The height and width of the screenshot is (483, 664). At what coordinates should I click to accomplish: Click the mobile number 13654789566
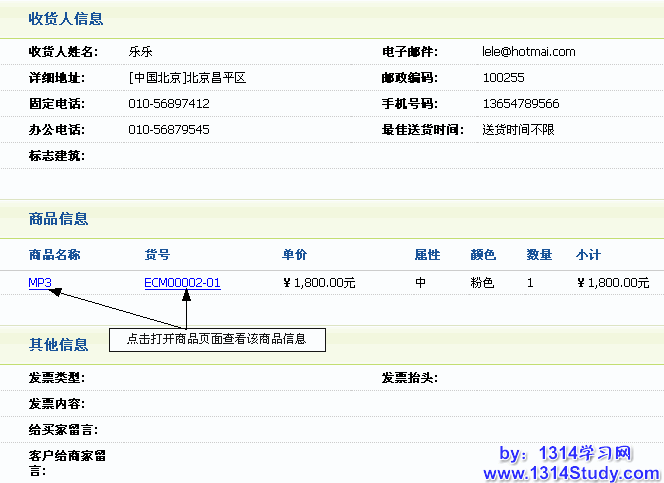click(x=520, y=104)
